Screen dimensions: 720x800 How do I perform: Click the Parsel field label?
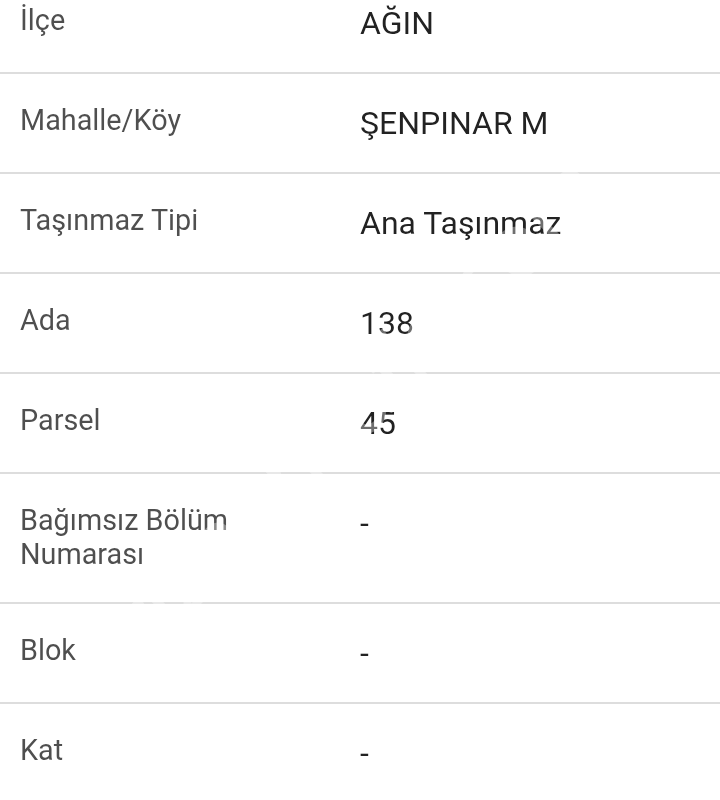pos(60,420)
